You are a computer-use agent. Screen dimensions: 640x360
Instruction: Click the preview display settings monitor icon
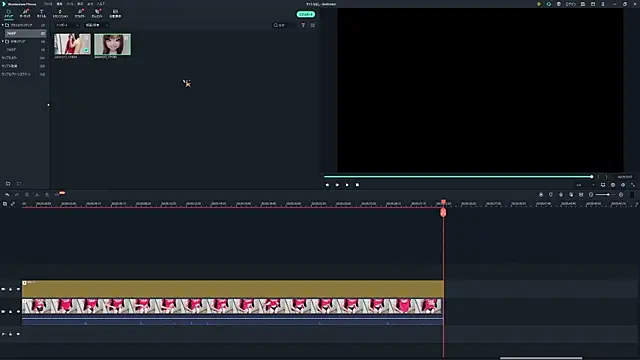click(x=603, y=185)
